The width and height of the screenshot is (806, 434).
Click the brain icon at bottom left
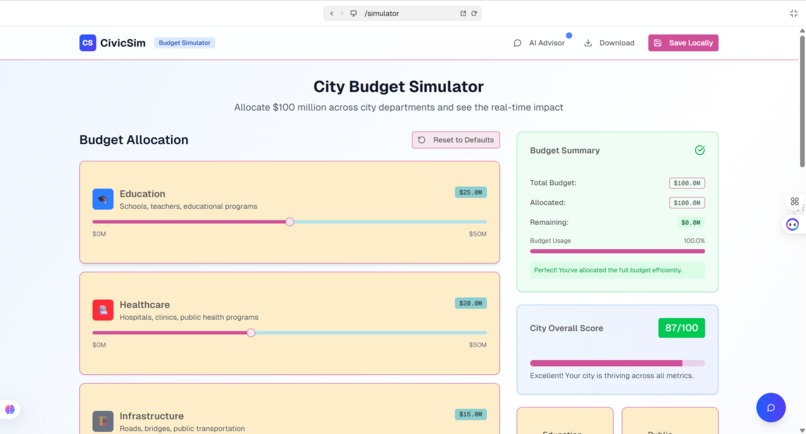pos(10,409)
